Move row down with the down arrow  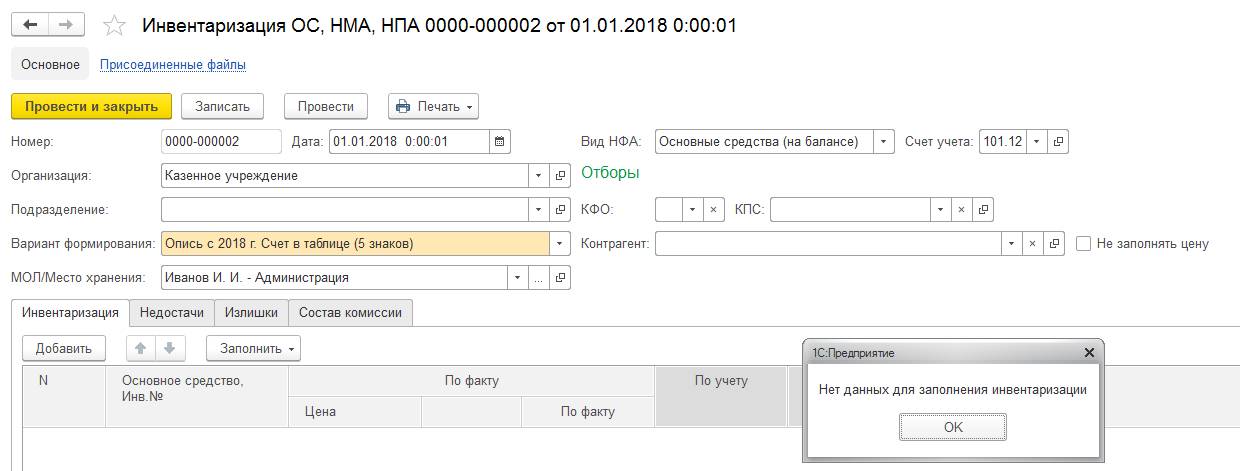169,348
